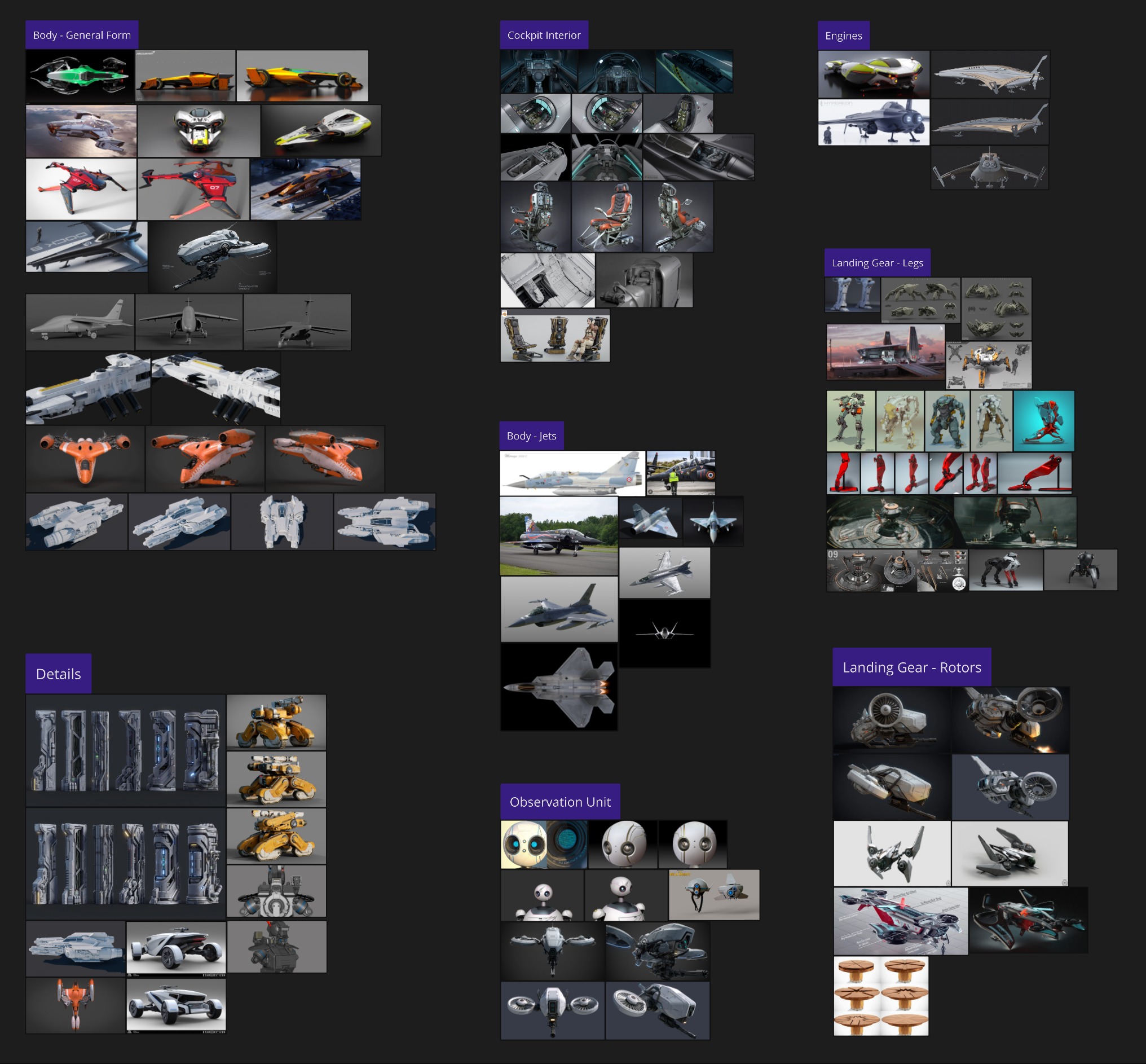Select the cyan background red mech image
This screenshot has height=1064, width=1146.
coord(1043,421)
